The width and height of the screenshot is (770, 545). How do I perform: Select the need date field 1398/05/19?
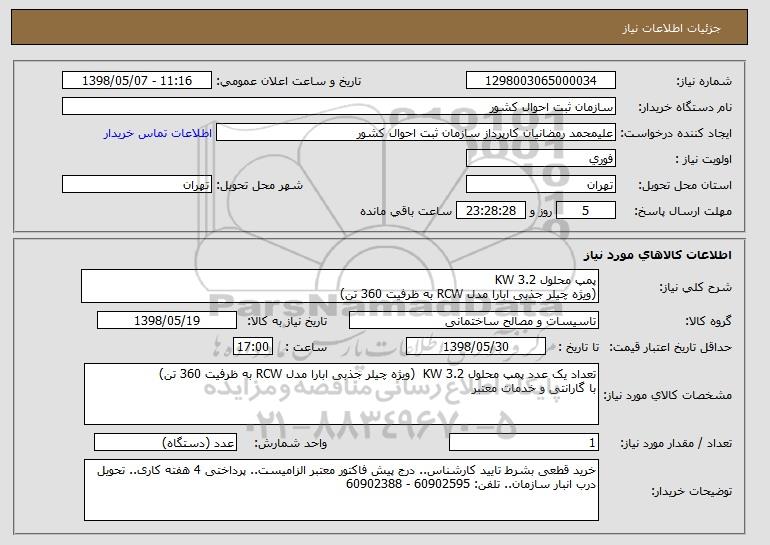[x=167, y=321]
